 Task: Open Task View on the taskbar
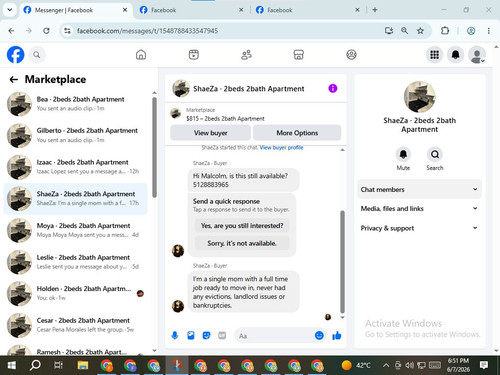58,365
